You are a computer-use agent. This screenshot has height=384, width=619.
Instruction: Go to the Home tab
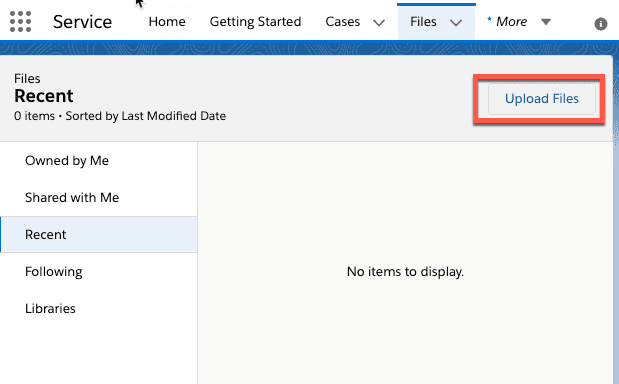167,21
